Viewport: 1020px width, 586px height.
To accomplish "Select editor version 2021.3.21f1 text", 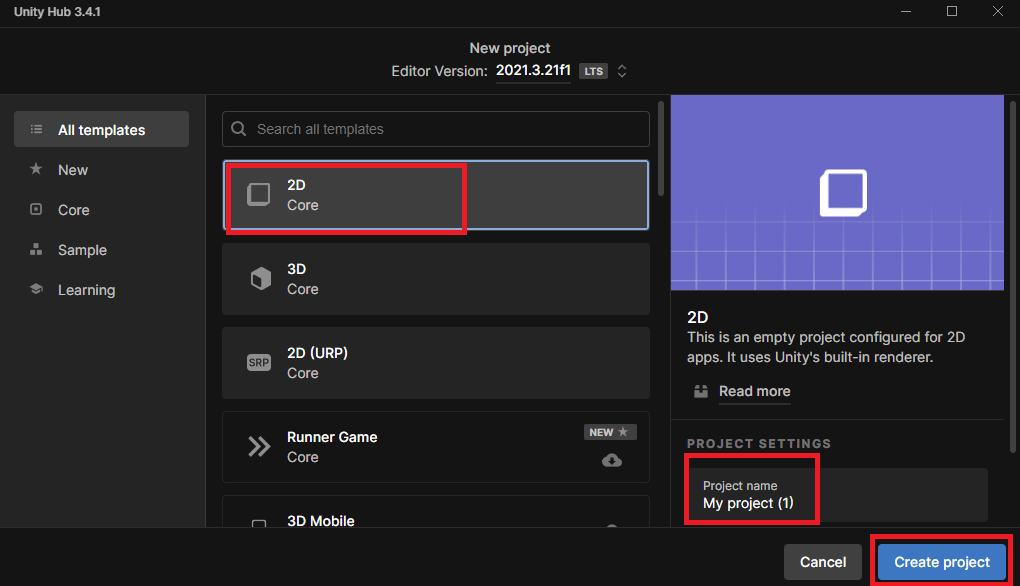I will pos(532,71).
